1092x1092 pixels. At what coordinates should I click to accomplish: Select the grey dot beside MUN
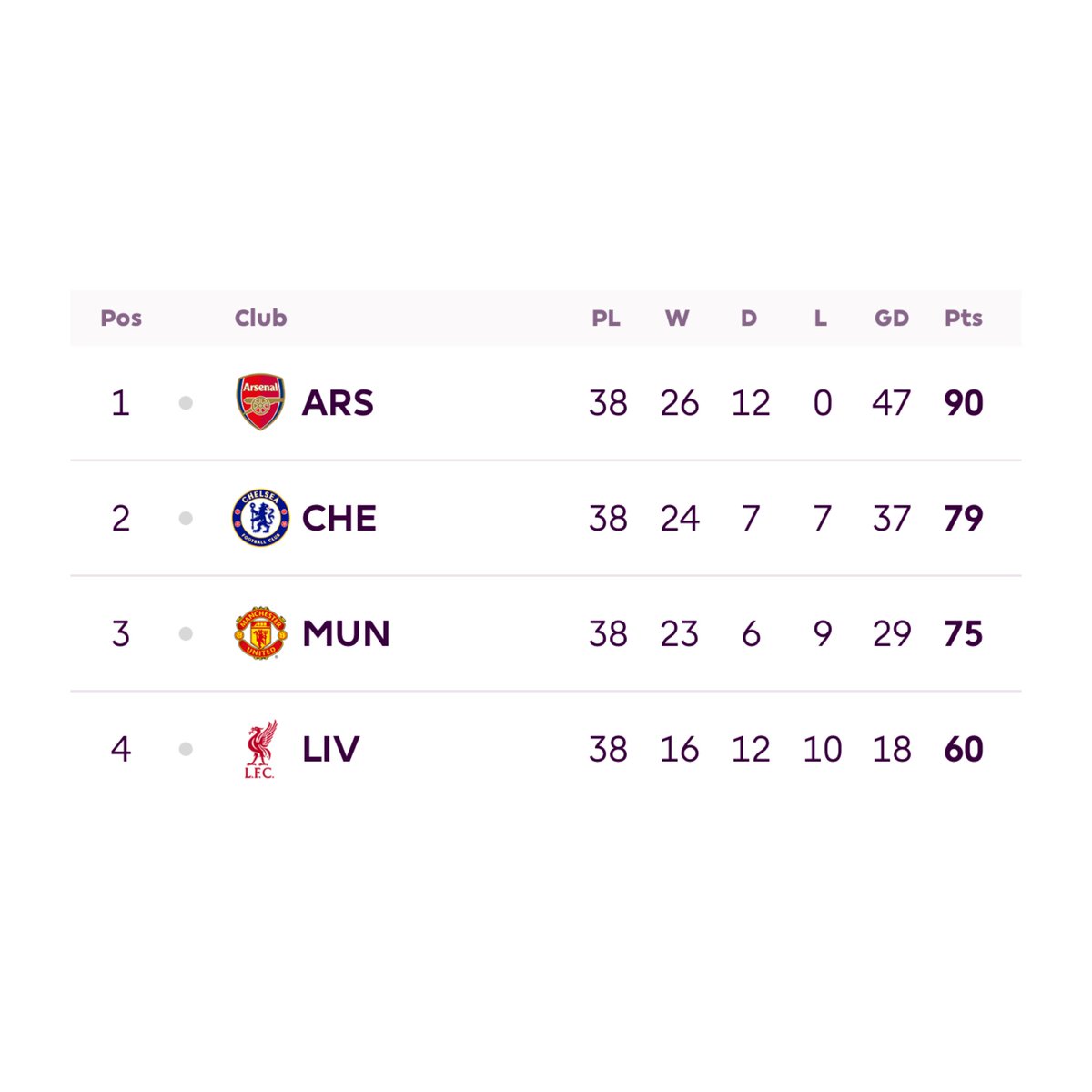[x=186, y=633]
